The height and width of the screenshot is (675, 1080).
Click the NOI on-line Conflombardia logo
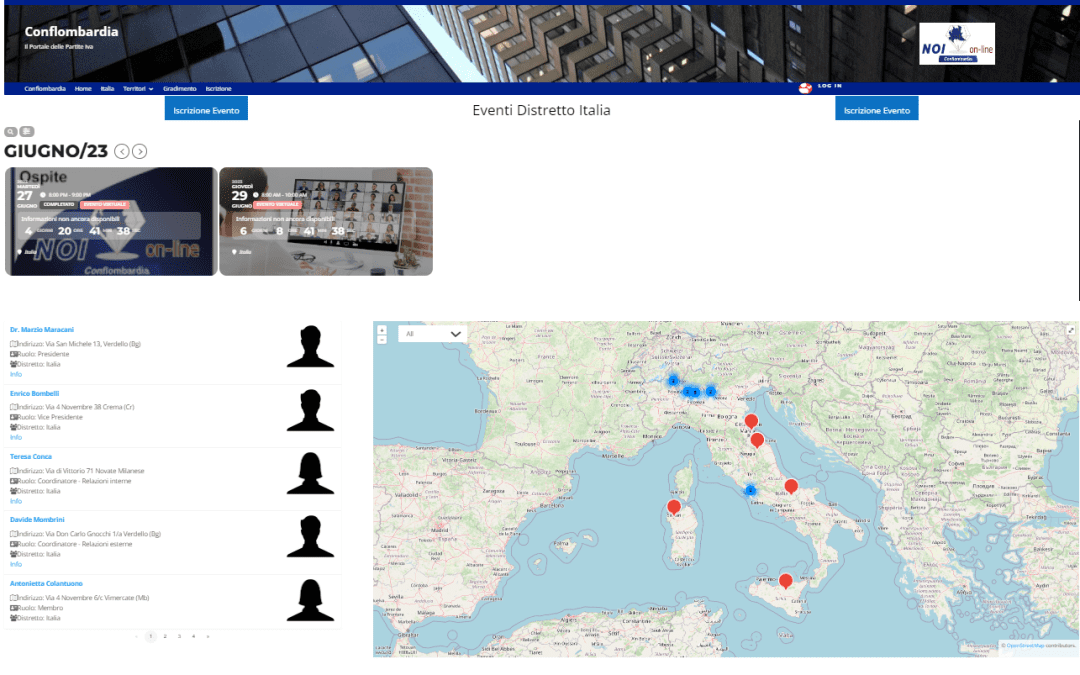[956, 45]
